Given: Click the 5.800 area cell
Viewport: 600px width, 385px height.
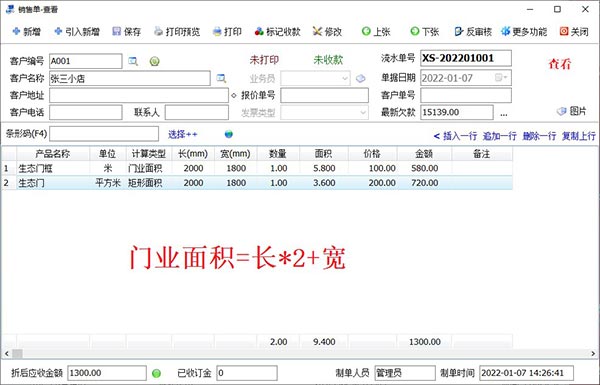Looking at the screenshot, I should click(x=324, y=168).
